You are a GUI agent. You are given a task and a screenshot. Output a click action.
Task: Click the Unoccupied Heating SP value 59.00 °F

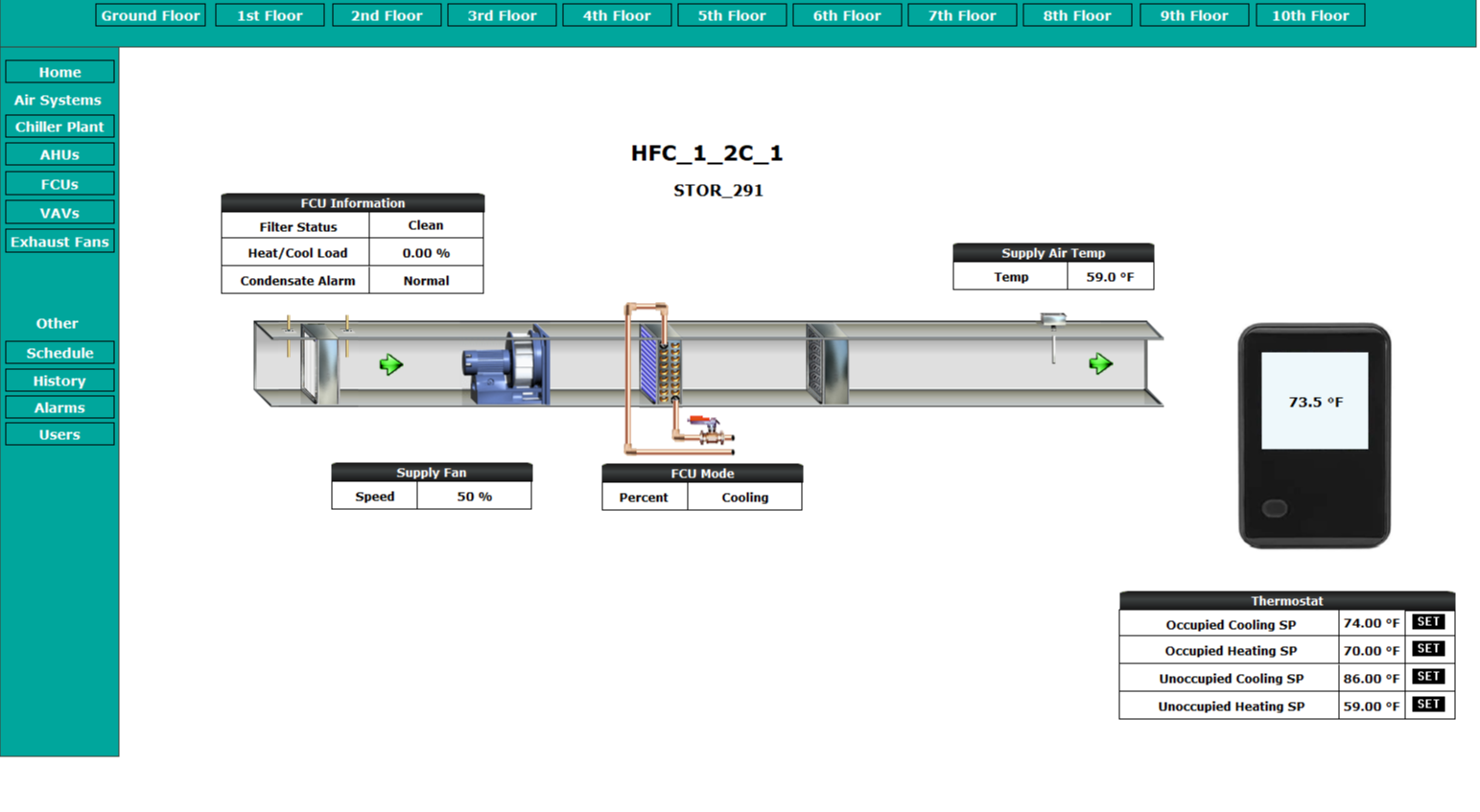[1372, 707]
